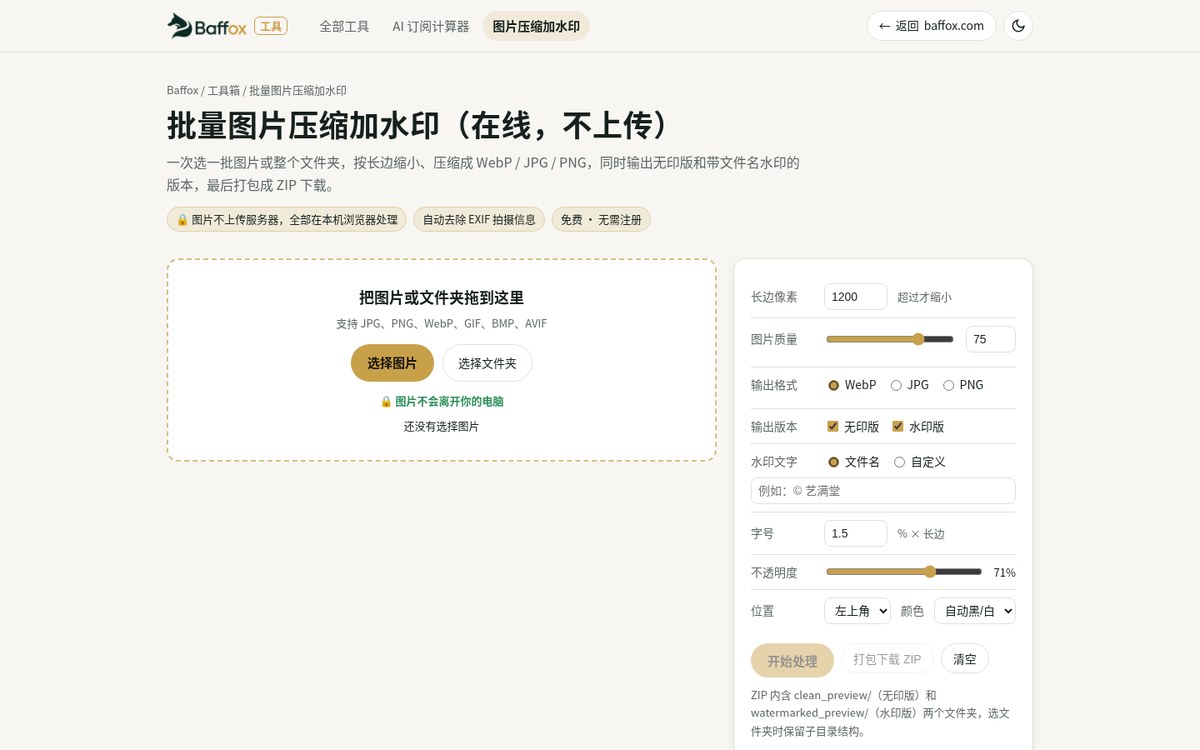
Task: Click 还没有选择图片 status text
Action: [441, 426]
